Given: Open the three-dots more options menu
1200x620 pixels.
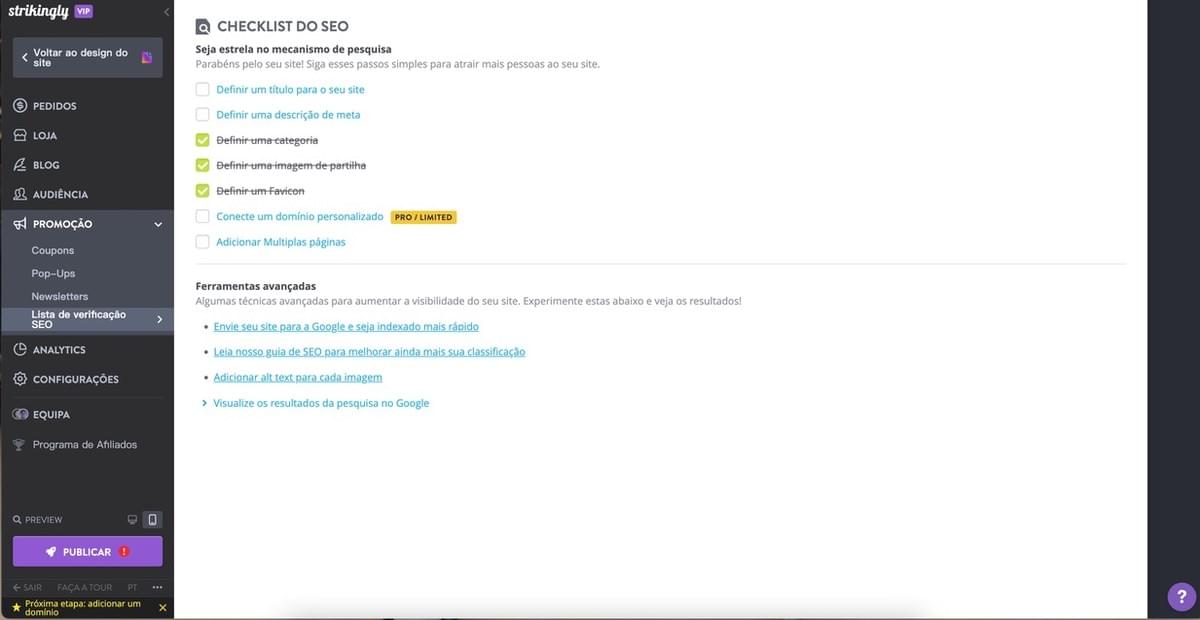Looking at the screenshot, I should [157, 587].
